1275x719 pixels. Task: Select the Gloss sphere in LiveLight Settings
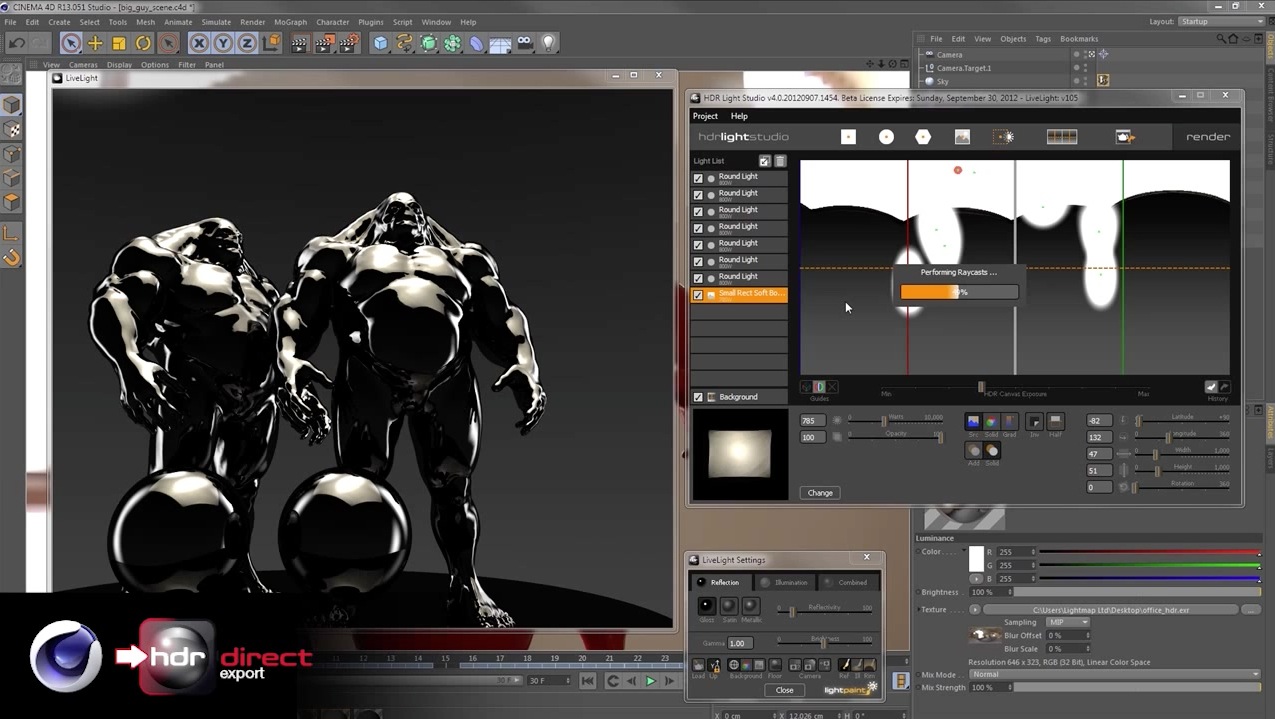tap(706, 608)
